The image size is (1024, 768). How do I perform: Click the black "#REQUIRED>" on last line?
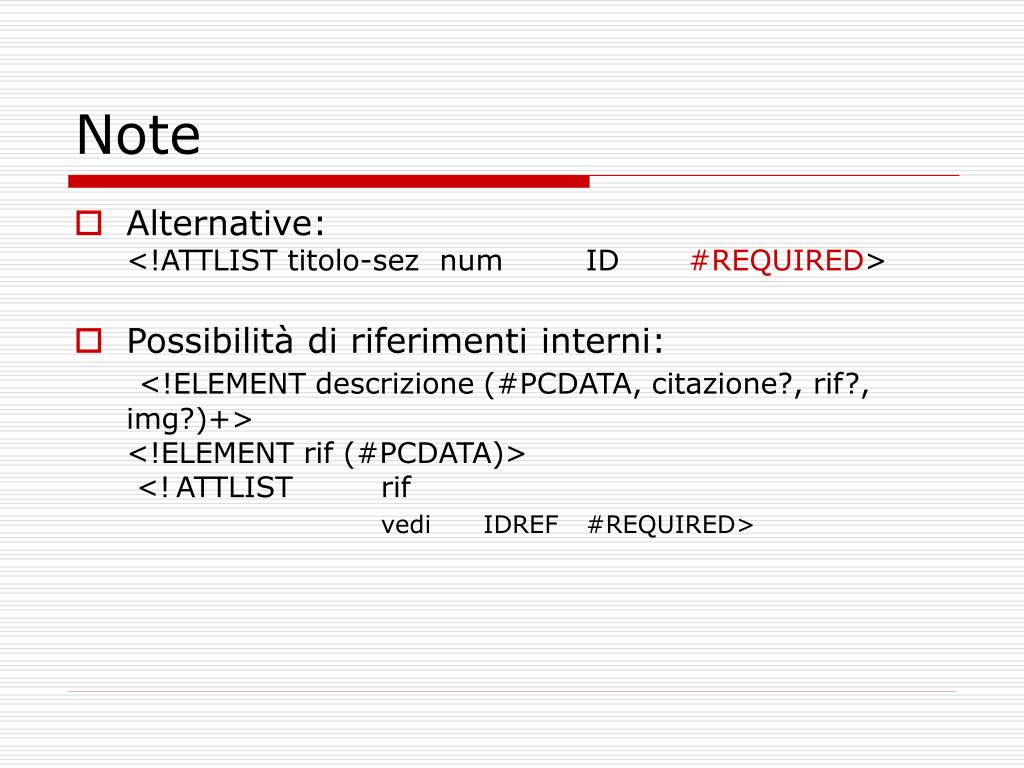pos(670,524)
